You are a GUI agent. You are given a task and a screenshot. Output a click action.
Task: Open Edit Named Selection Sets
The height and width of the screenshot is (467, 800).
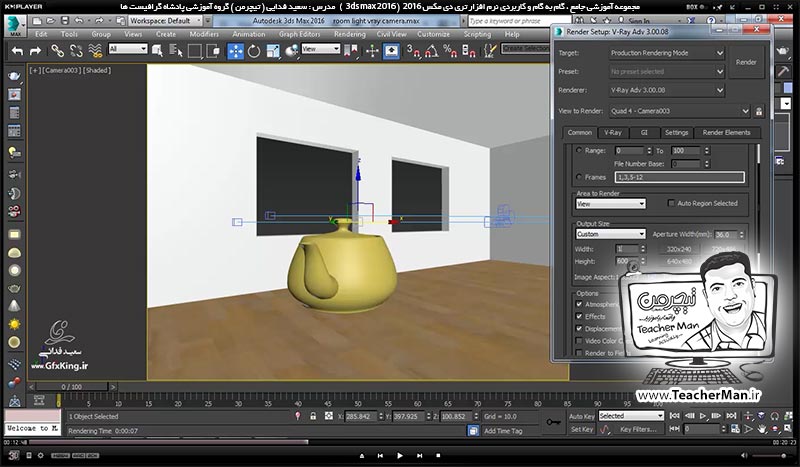(490, 51)
